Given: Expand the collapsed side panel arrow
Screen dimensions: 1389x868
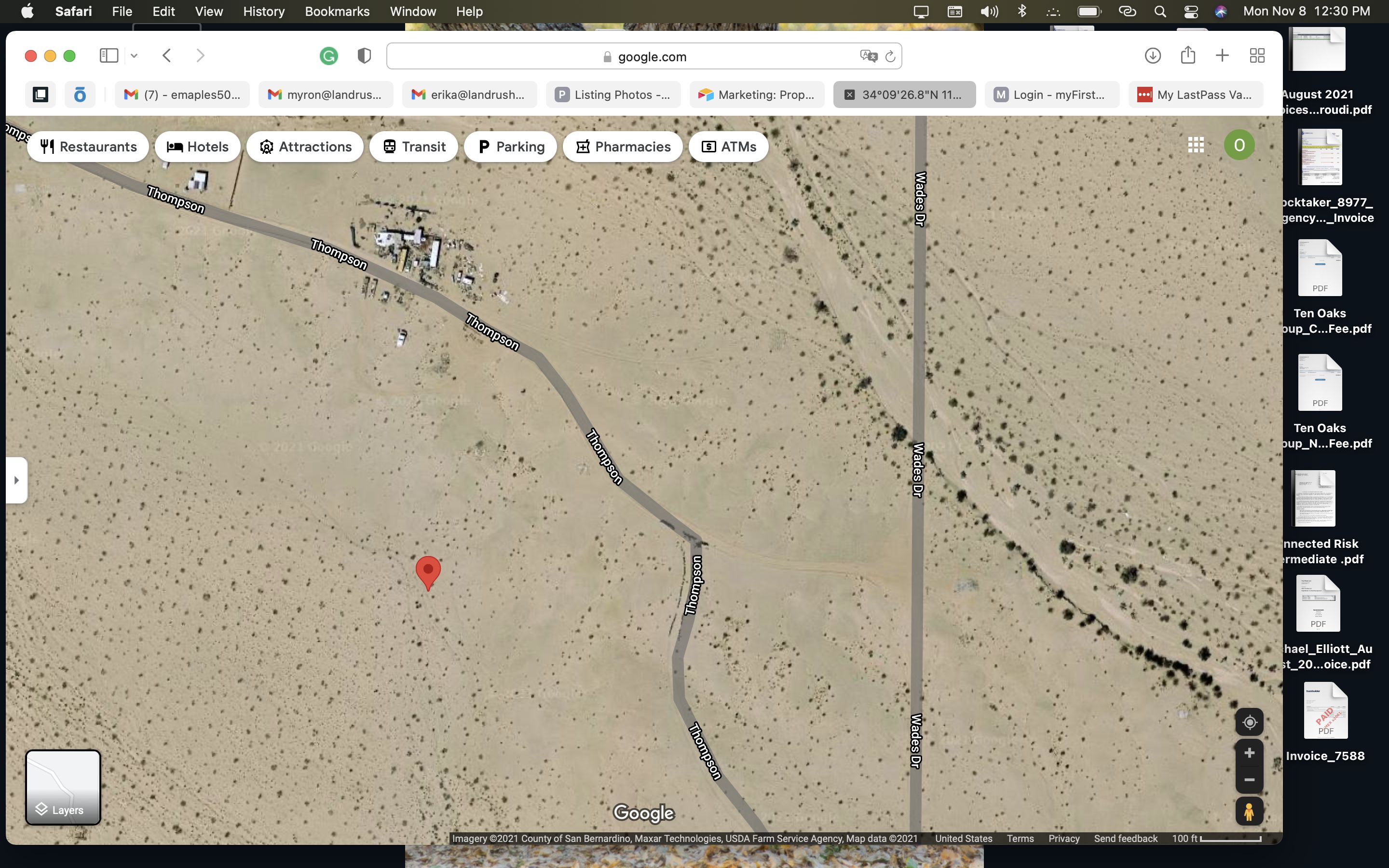Looking at the screenshot, I should click(16, 480).
